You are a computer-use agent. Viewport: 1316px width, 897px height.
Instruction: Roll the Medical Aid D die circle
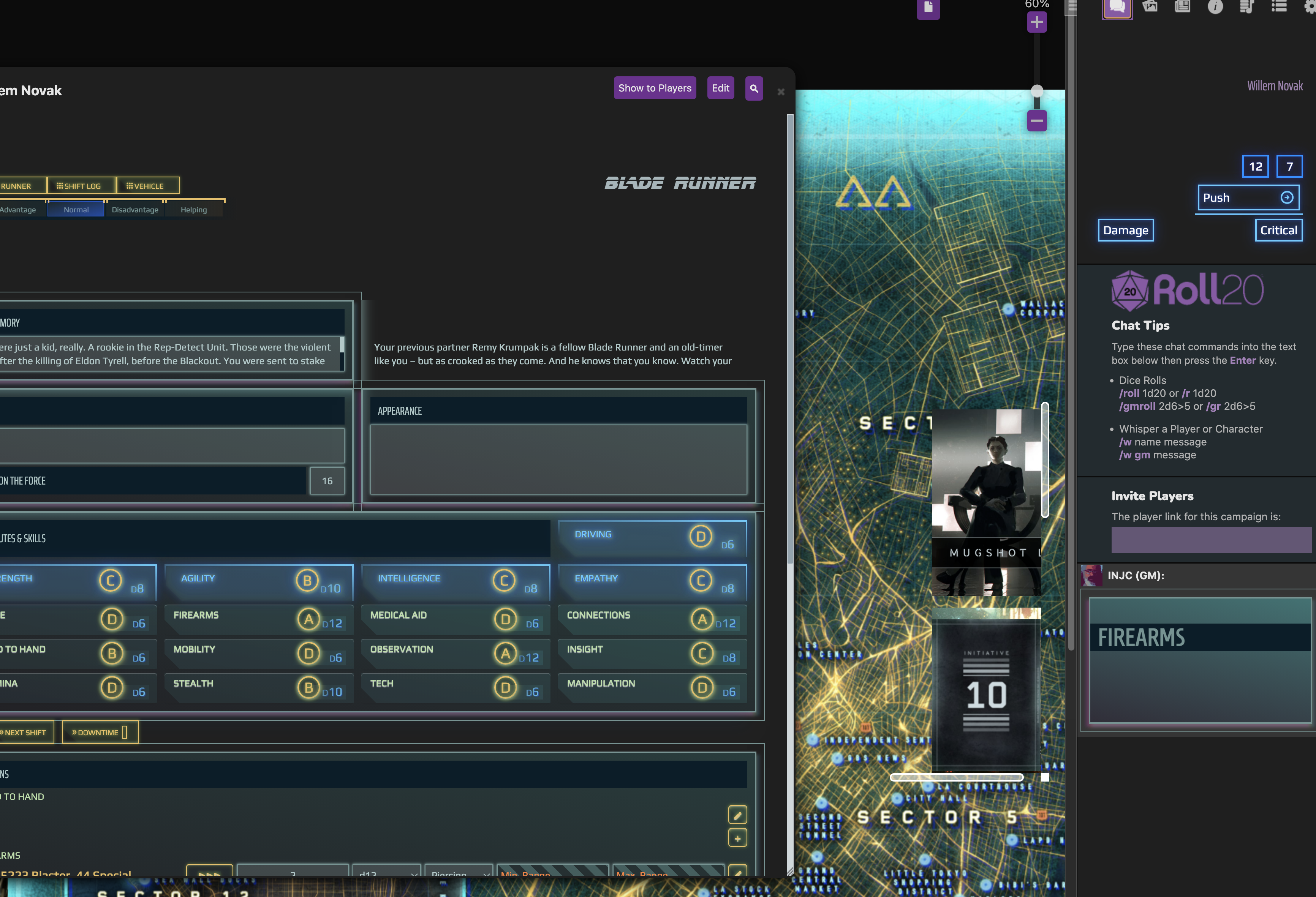[x=505, y=619]
